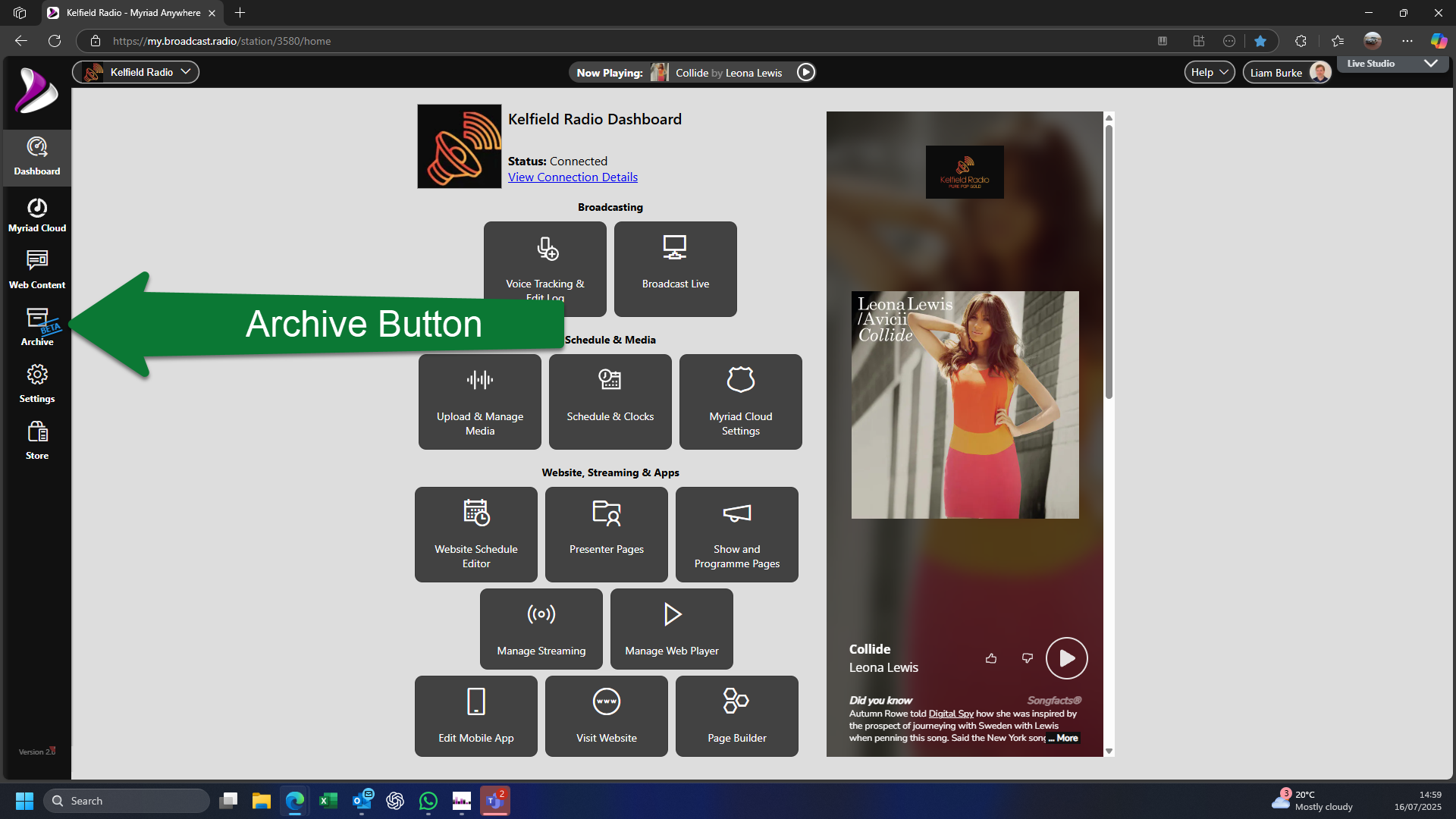Open Dashboard in the sidebar
1456x819 pixels.
pos(36,157)
